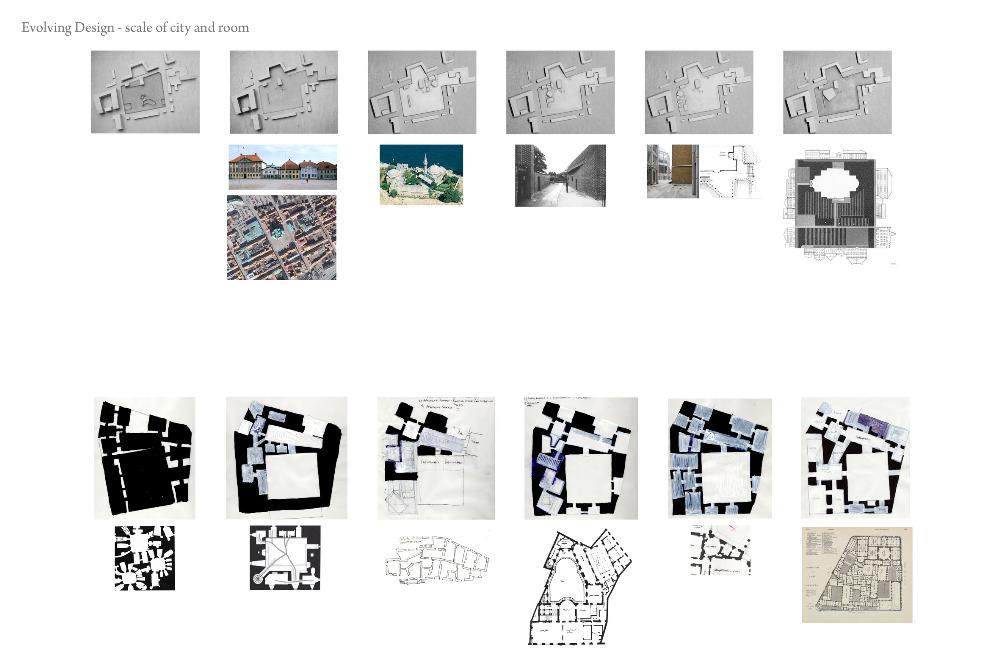
Task: Click the large floor plan with oval hall
Action: pos(580,587)
